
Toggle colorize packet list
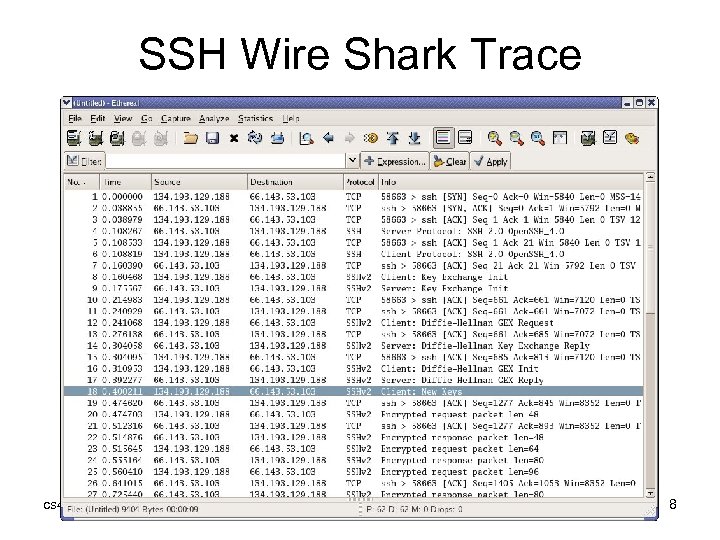pyautogui.click(x=443, y=138)
